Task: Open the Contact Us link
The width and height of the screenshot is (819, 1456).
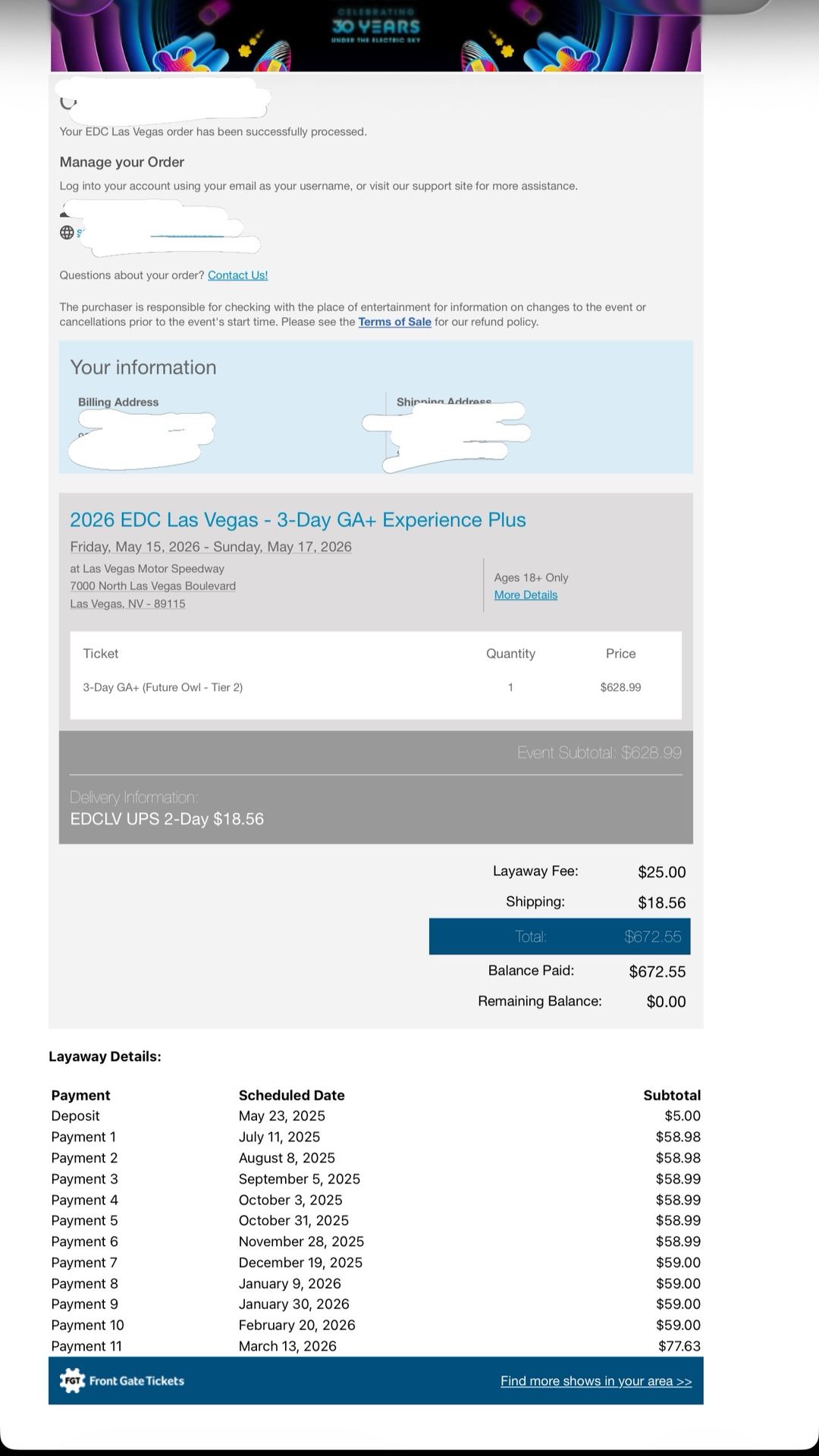Action: click(237, 275)
